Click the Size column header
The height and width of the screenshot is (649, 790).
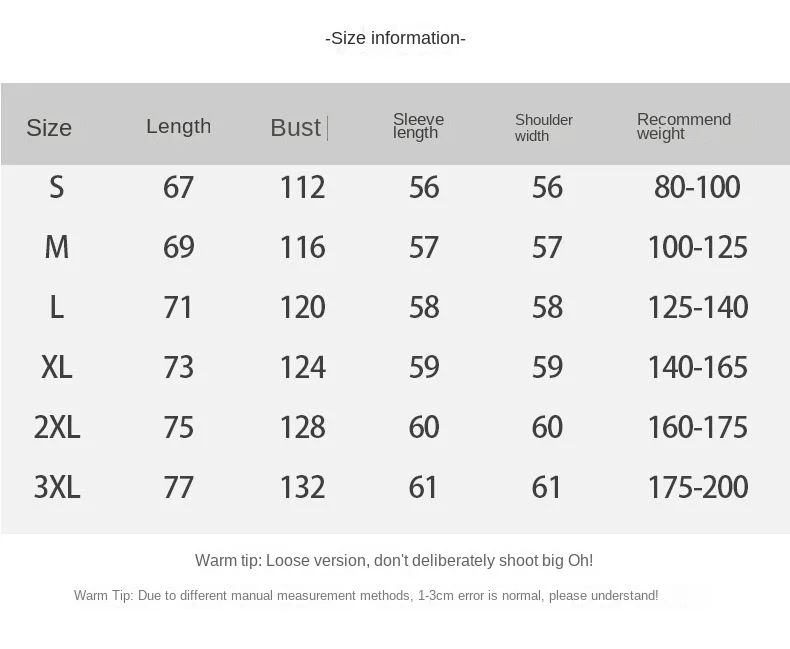tap(49, 128)
